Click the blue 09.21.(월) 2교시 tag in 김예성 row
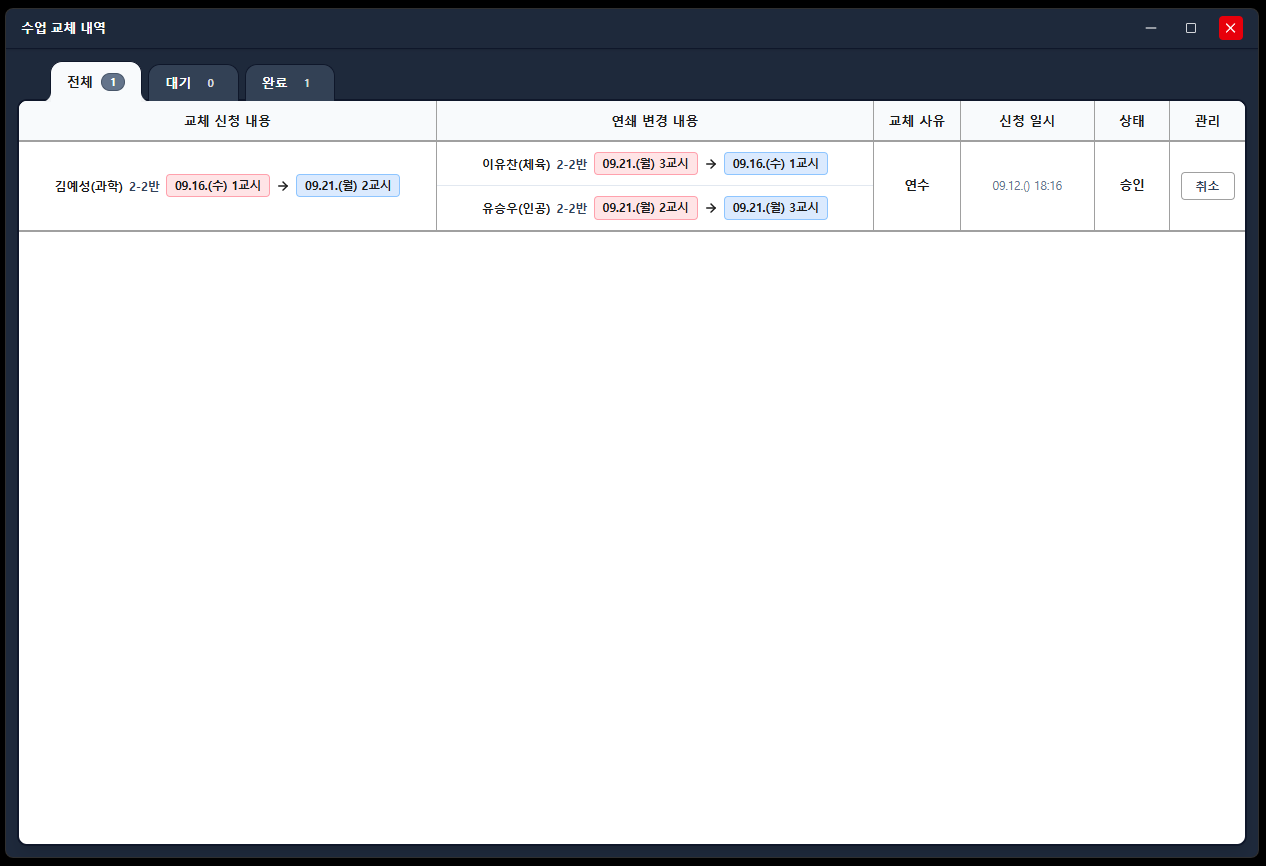 pyautogui.click(x=348, y=186)
